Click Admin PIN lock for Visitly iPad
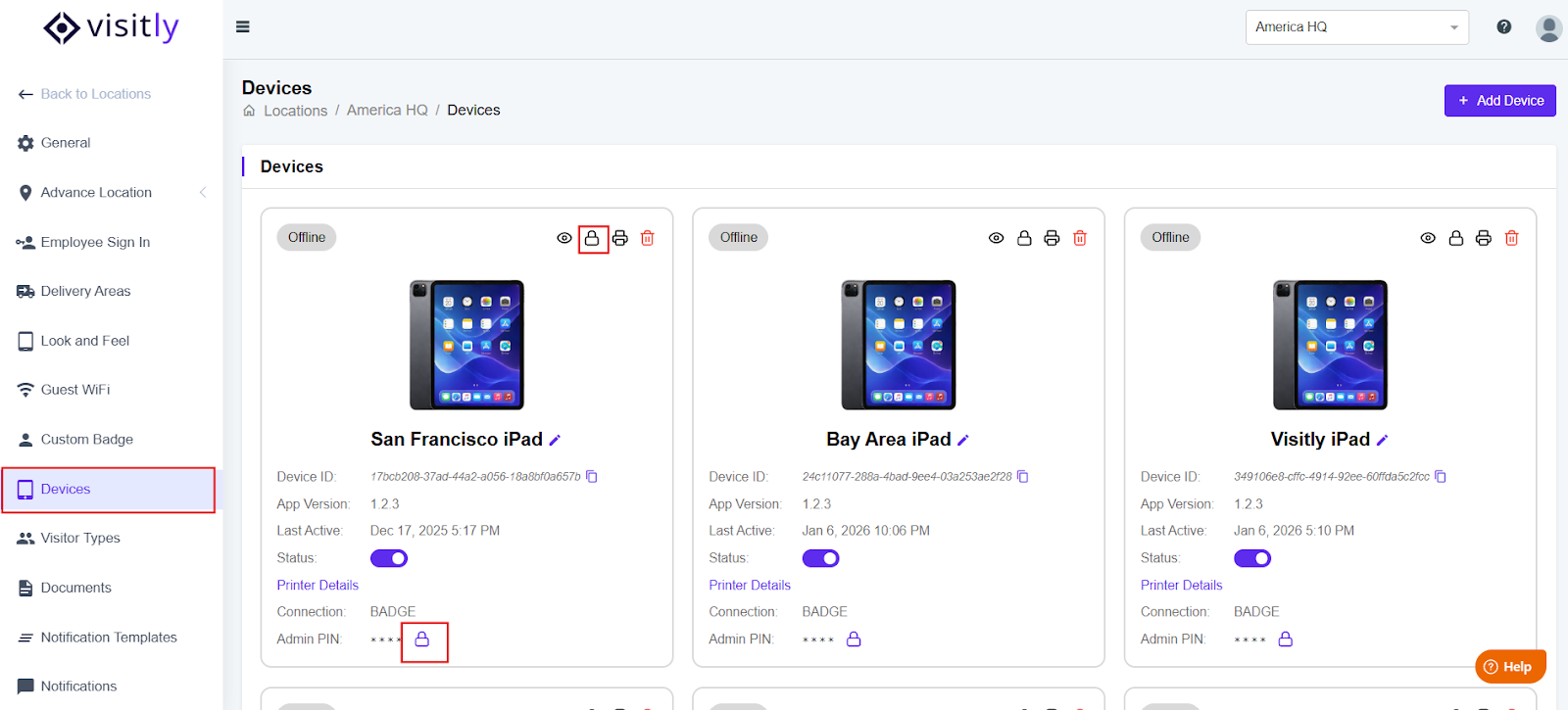The height and width of the screenshot is (710, 1568). coord(1286,639)
